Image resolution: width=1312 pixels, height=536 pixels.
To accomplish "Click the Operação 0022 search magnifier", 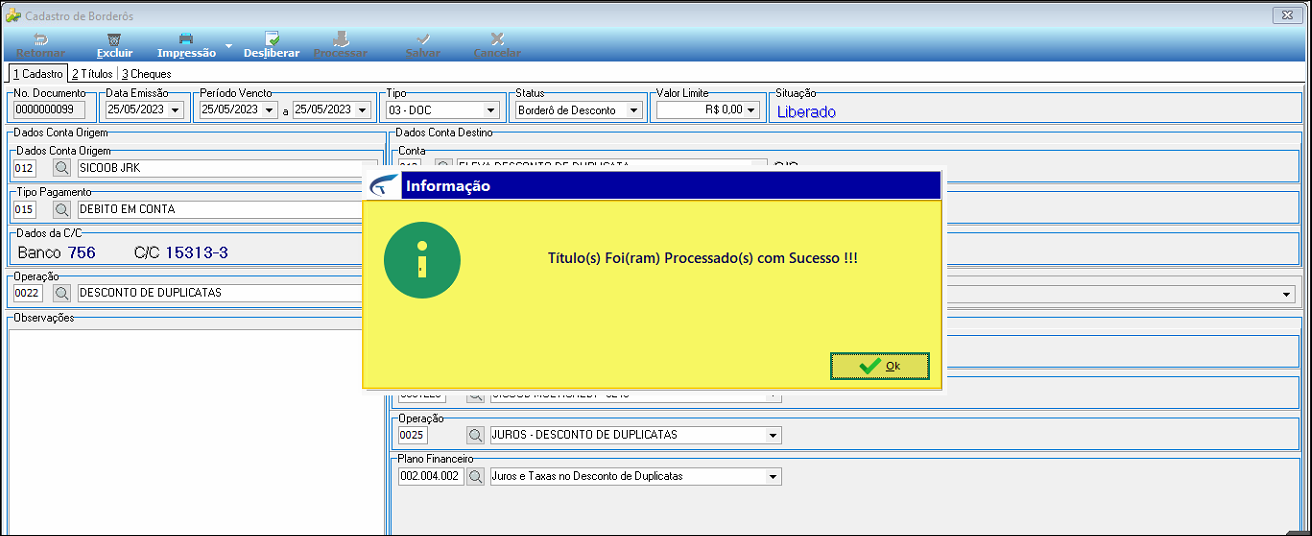I will tap(62, 293).
